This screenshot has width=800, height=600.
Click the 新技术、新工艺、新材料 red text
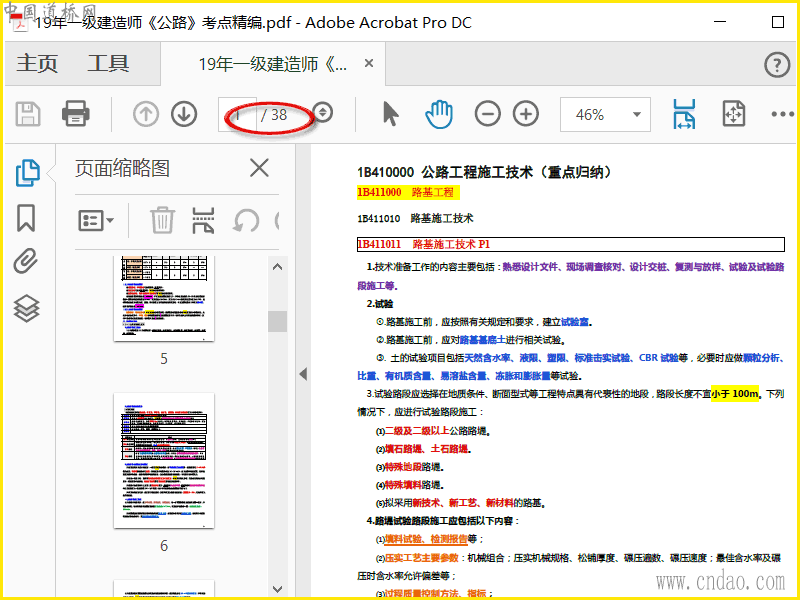point(462,503)
